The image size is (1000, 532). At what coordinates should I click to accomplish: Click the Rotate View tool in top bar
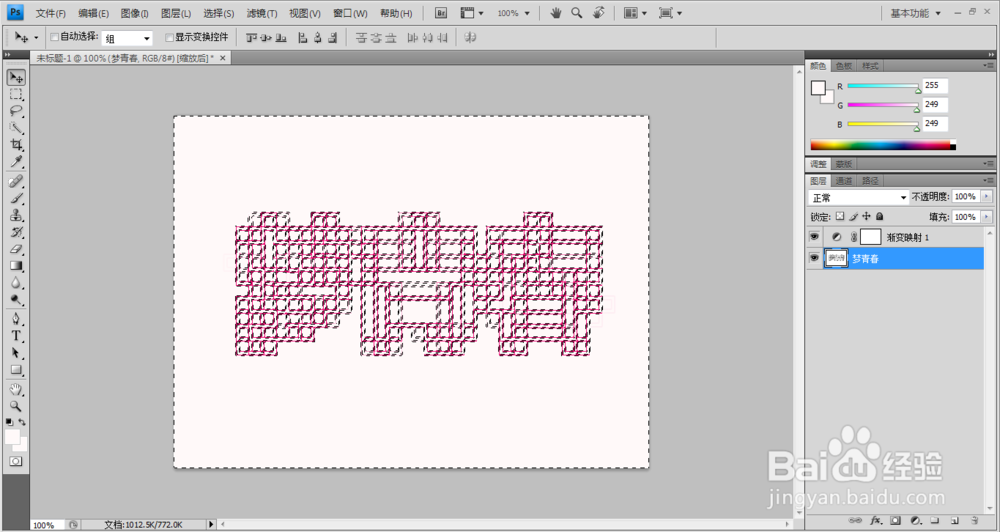click(x=598, y=13)
